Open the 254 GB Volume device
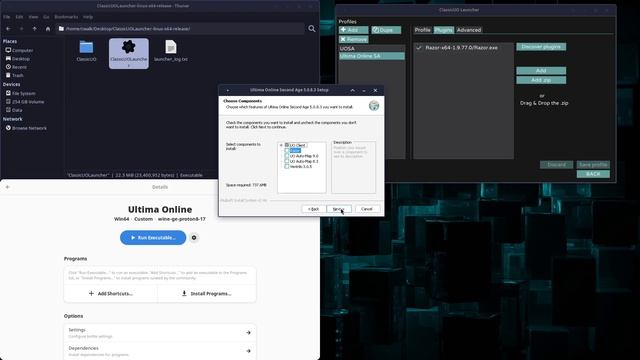 coord(25,102)
